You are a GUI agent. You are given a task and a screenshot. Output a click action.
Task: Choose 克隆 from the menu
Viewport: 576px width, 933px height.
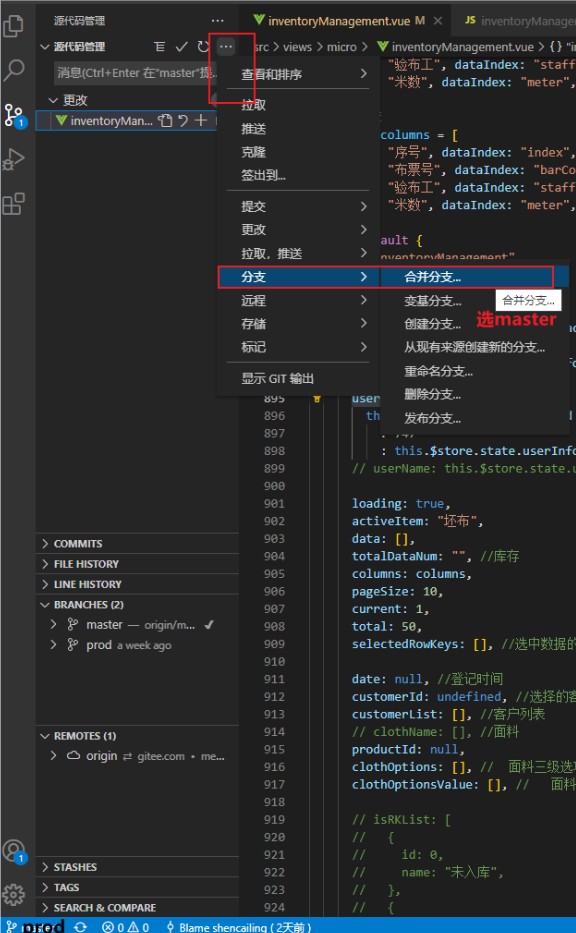[x=299, y=152]
